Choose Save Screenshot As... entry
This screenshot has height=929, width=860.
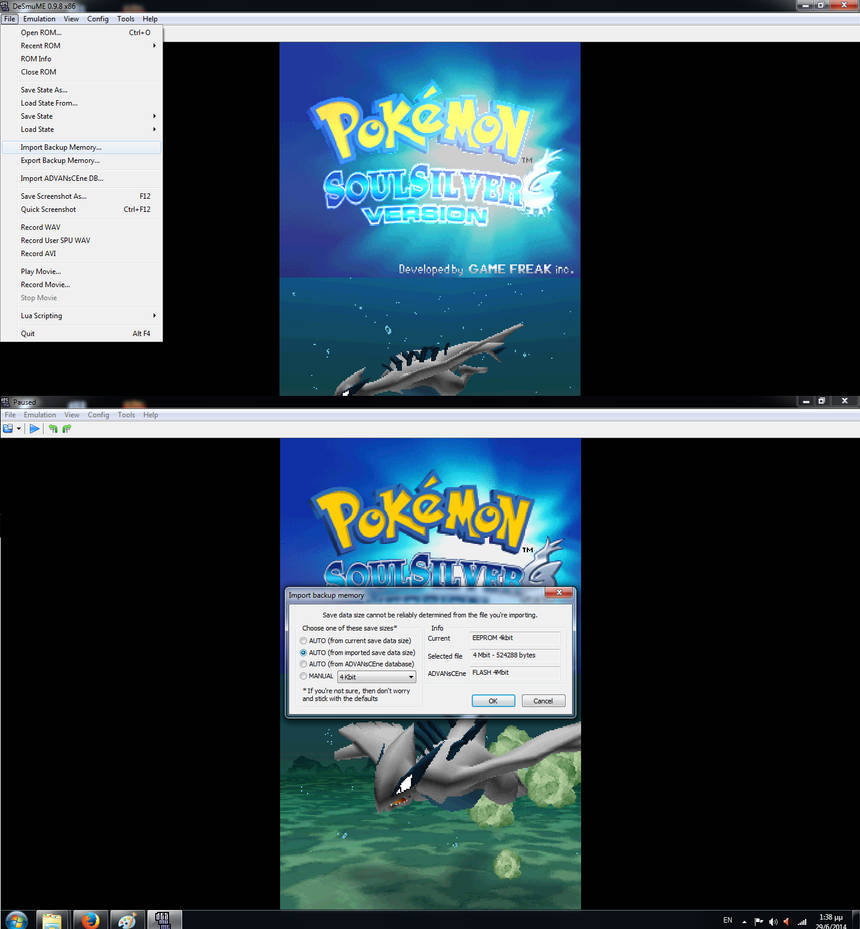(x=82, y=196)
